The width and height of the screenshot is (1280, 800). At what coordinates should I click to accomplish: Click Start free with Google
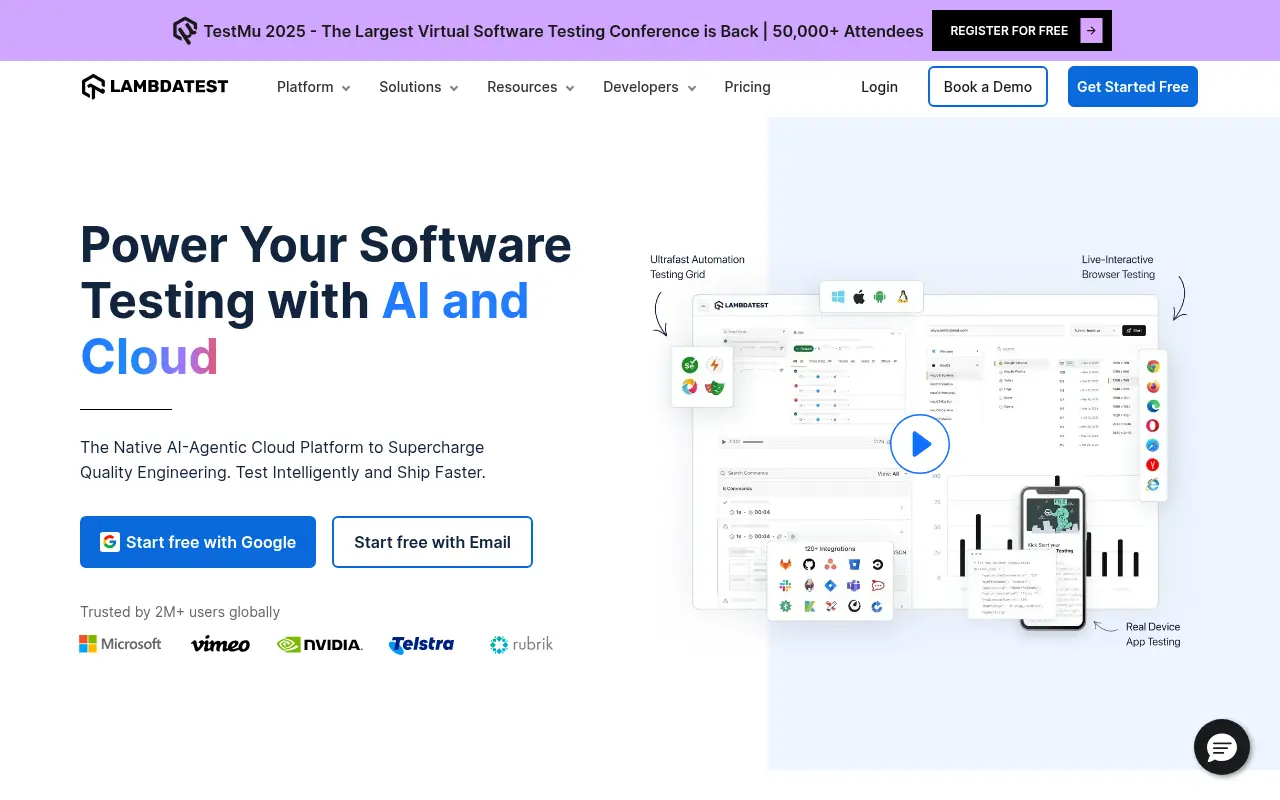(198, 542)
